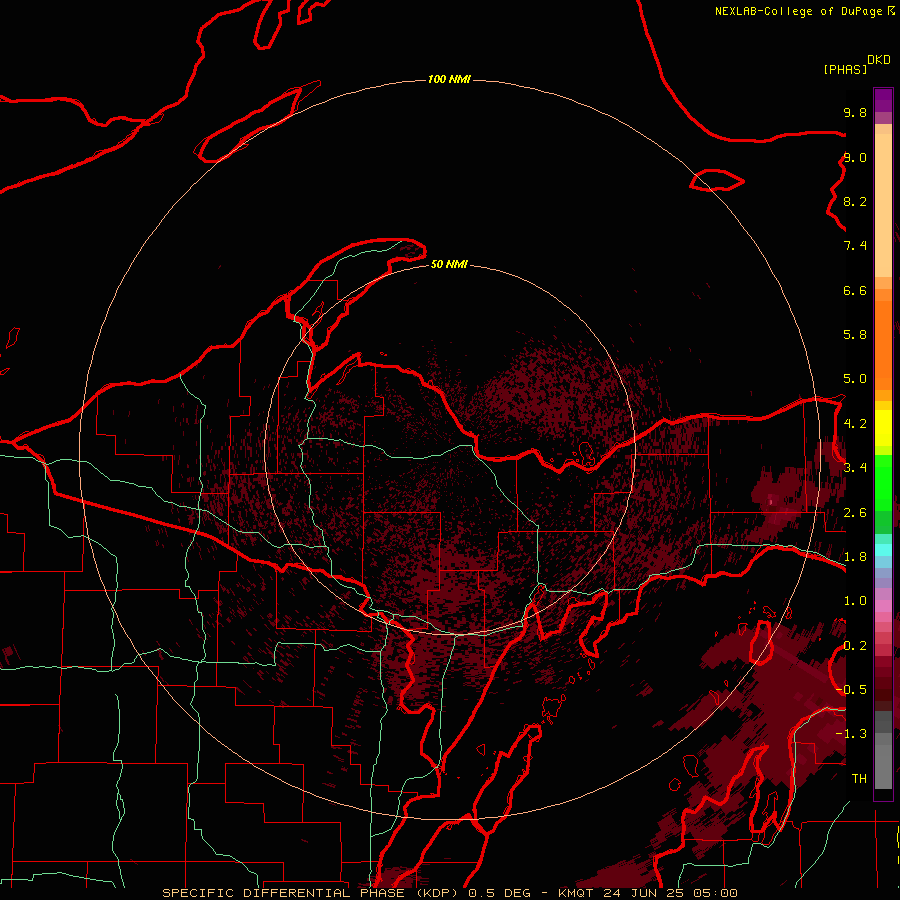Click the TH label on the color scale
This screenshot has width=900, height=900.
click(859, 778)
